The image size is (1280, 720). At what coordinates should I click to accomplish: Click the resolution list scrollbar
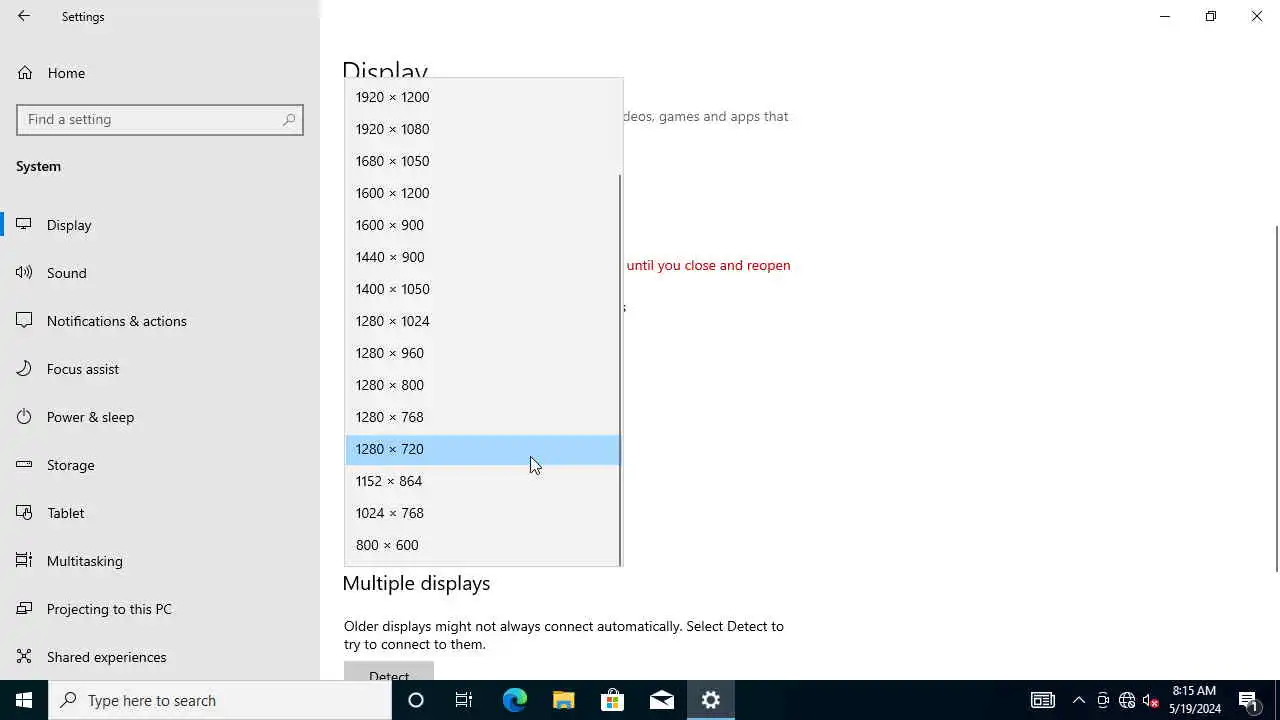(x=621, y=370)
